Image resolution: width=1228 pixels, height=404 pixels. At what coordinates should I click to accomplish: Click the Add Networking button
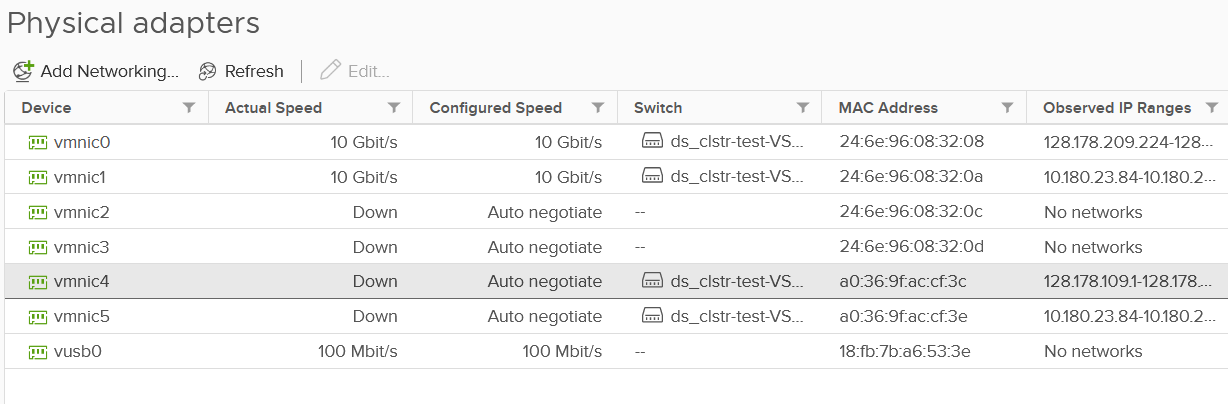pos(109,71)
